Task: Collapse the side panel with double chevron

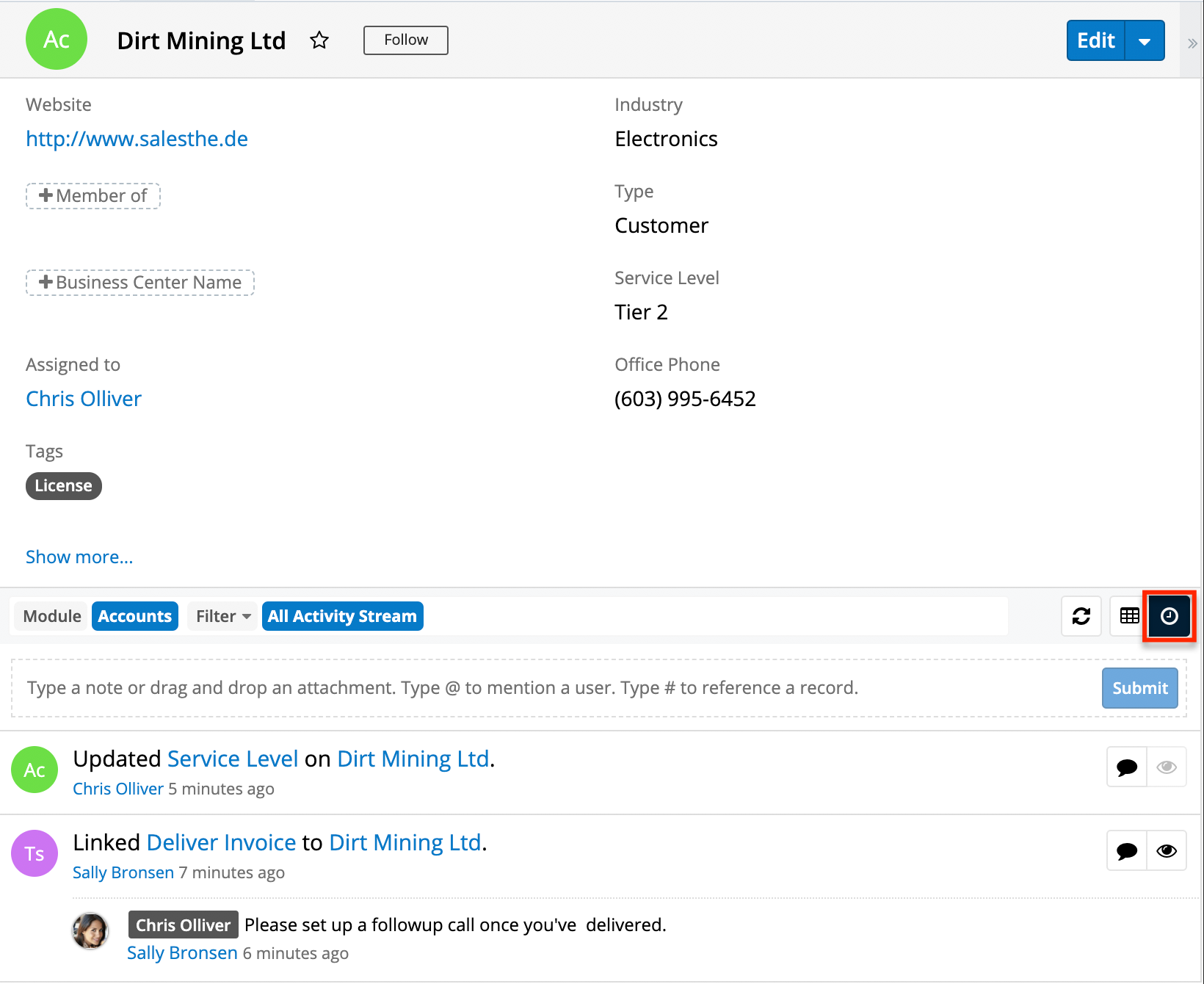Action: pos(1192,43)
